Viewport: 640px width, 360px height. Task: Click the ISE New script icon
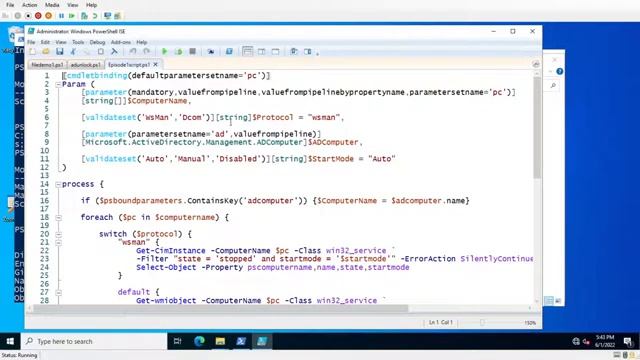point(33,51)
